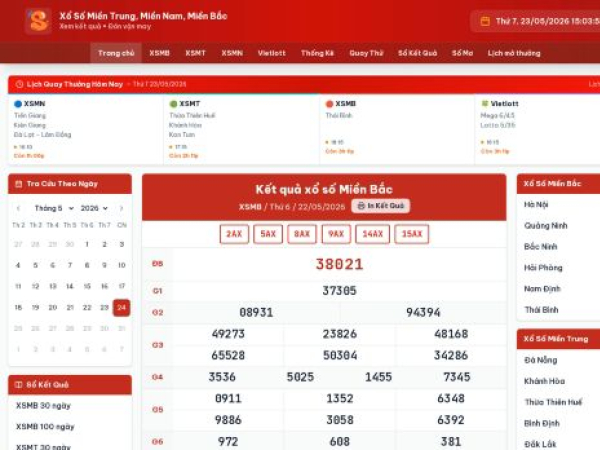Open Đà Nẵng lottery link
Screen dimensions: 600x450
tap(541, 360)
